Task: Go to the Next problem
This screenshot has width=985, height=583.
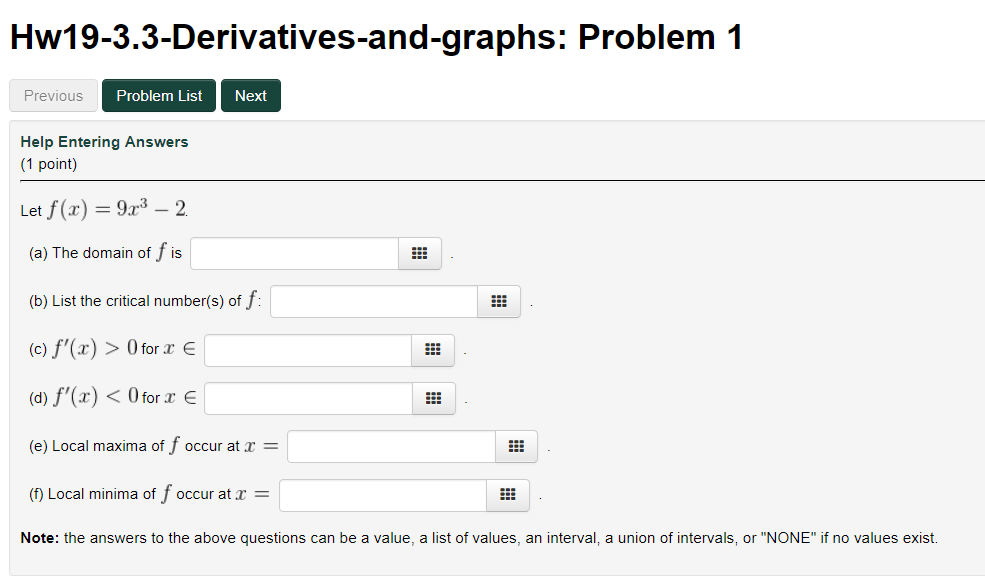Action: coord(250,95)
